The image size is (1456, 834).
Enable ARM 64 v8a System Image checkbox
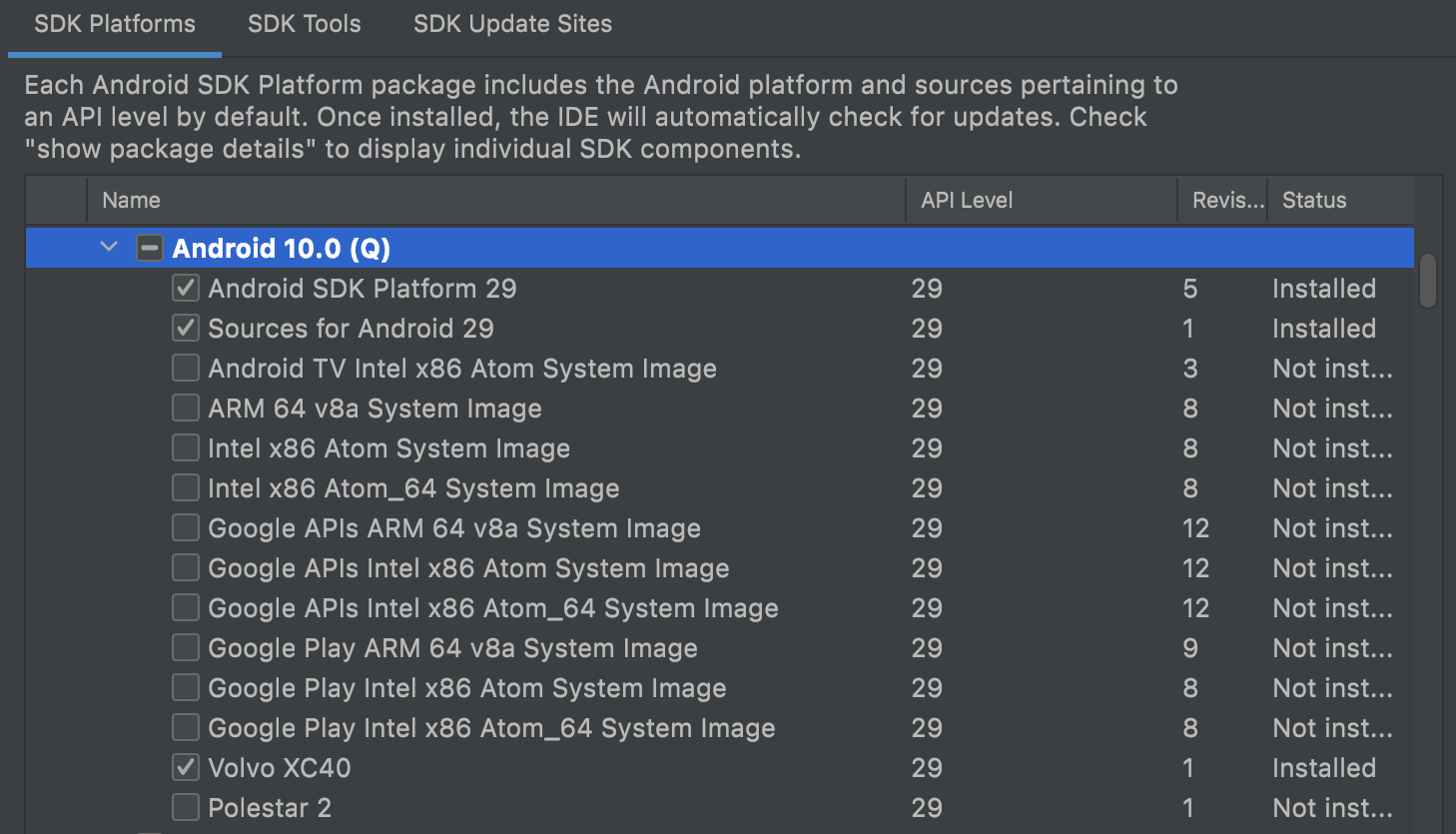(186, 409)
